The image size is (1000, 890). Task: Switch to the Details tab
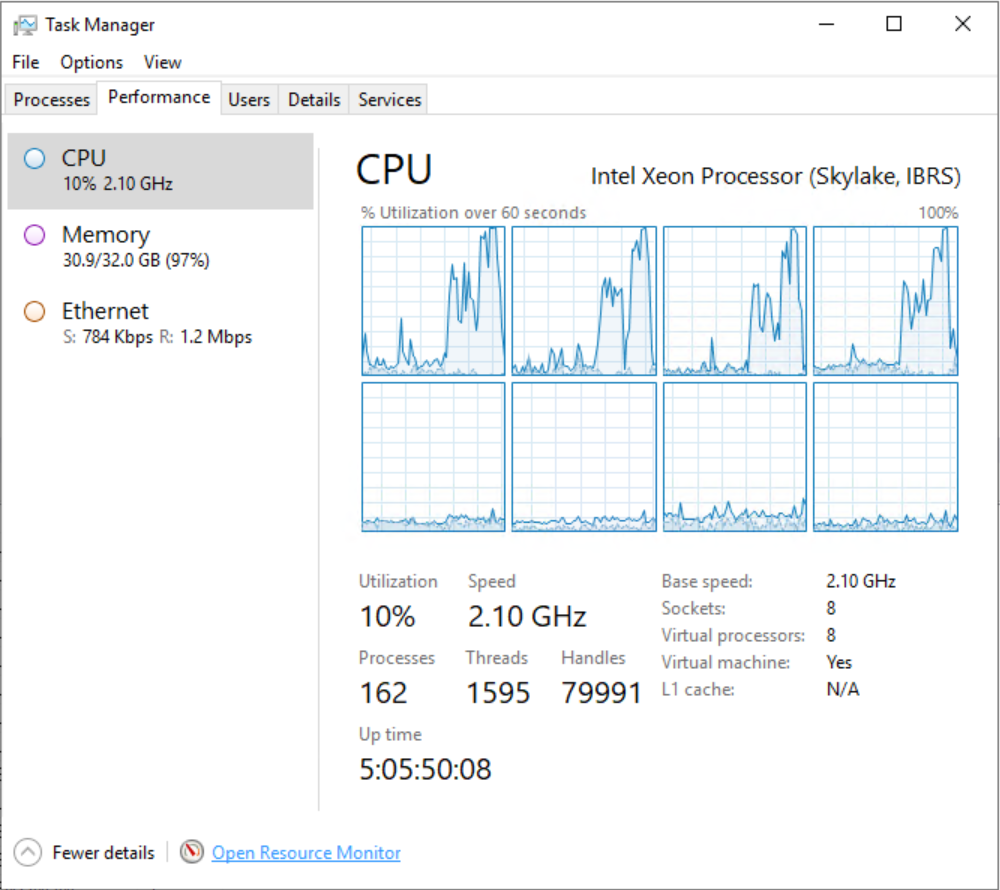314,99
